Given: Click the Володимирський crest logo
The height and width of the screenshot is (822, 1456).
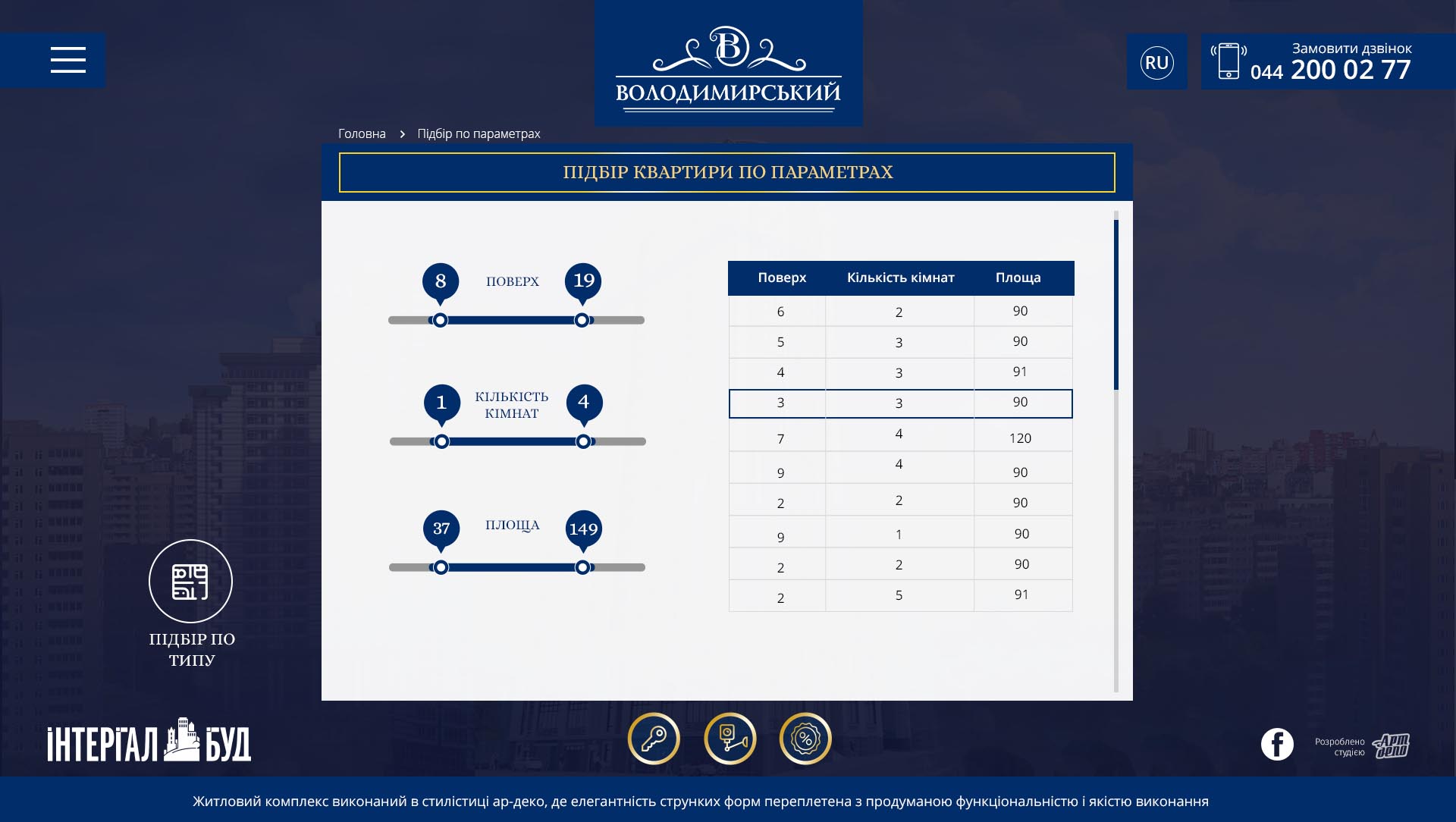Looking at the screenshot, I should [728, 62].
